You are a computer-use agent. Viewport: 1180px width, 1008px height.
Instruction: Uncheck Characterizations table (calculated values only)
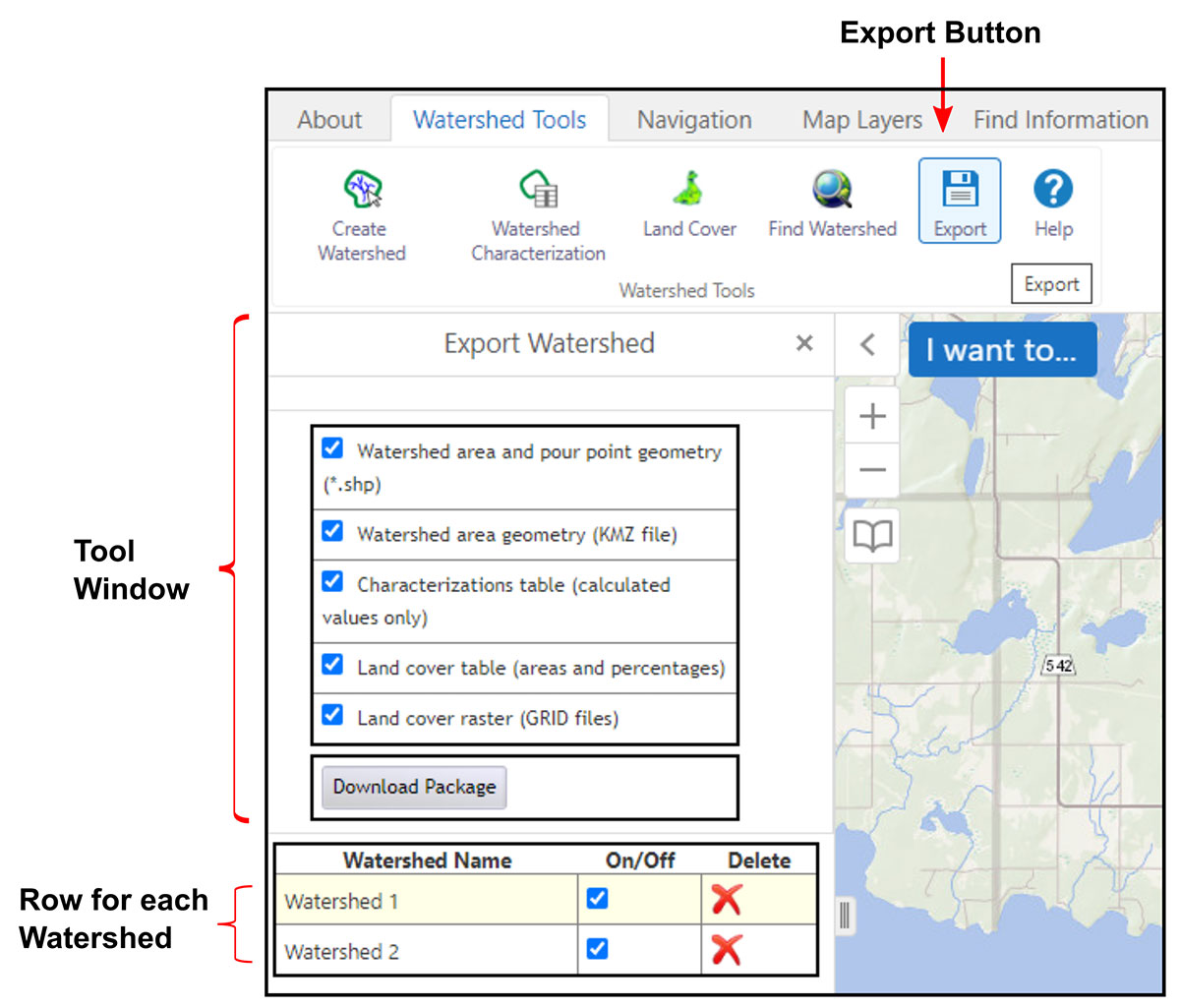(x=331, y=581)
